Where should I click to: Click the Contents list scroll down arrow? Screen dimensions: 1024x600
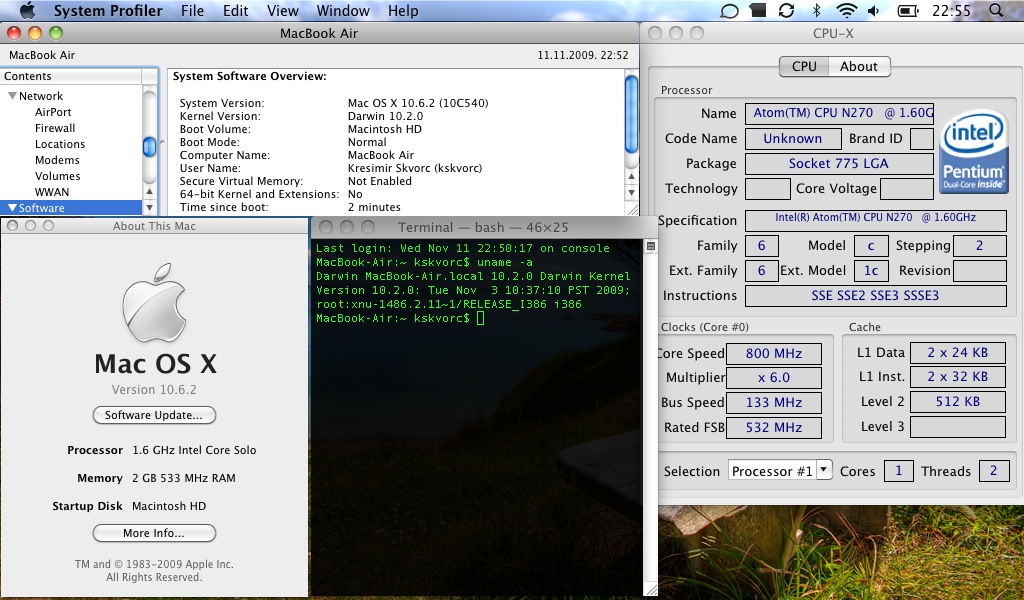pyautogui.click(x=149, y=207)
